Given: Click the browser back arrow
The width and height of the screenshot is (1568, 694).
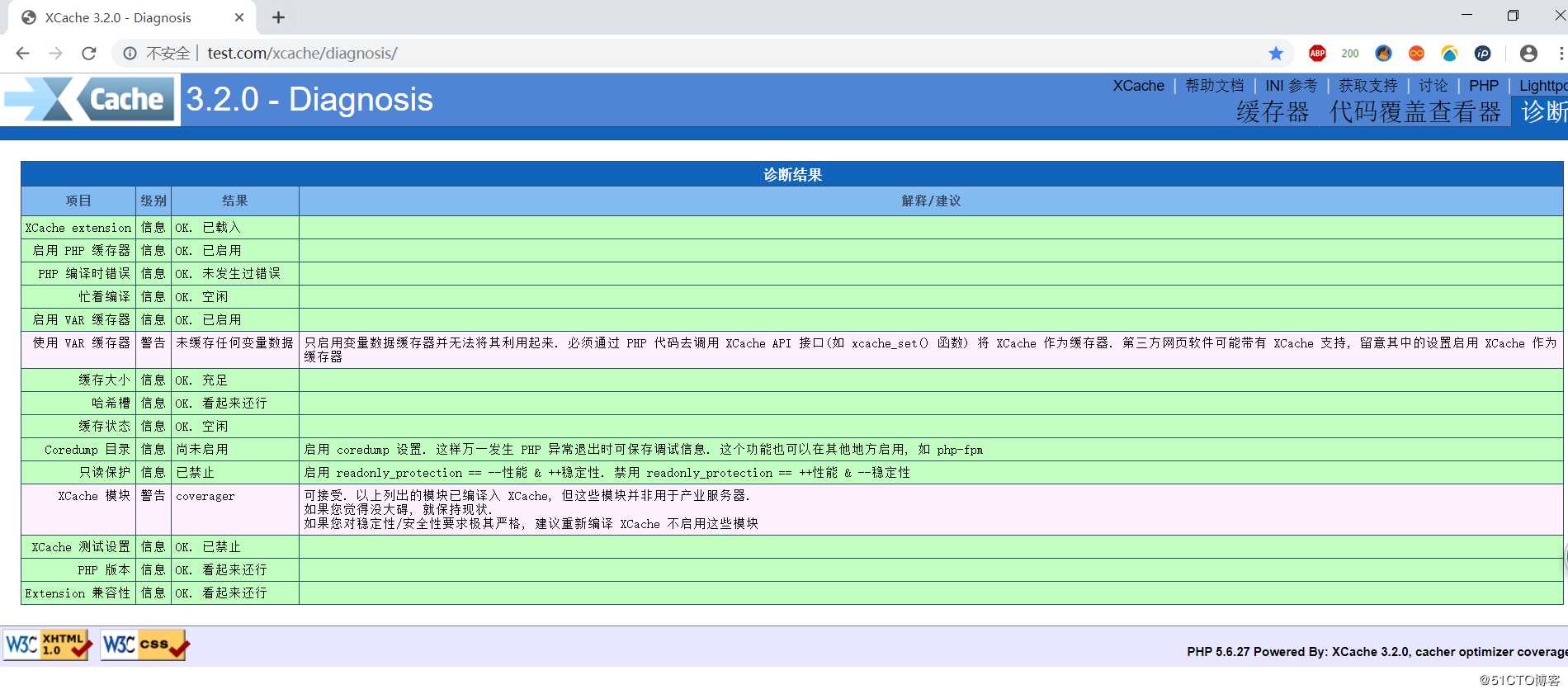Looking at the screenshot, I should click(x=22, y=53).
